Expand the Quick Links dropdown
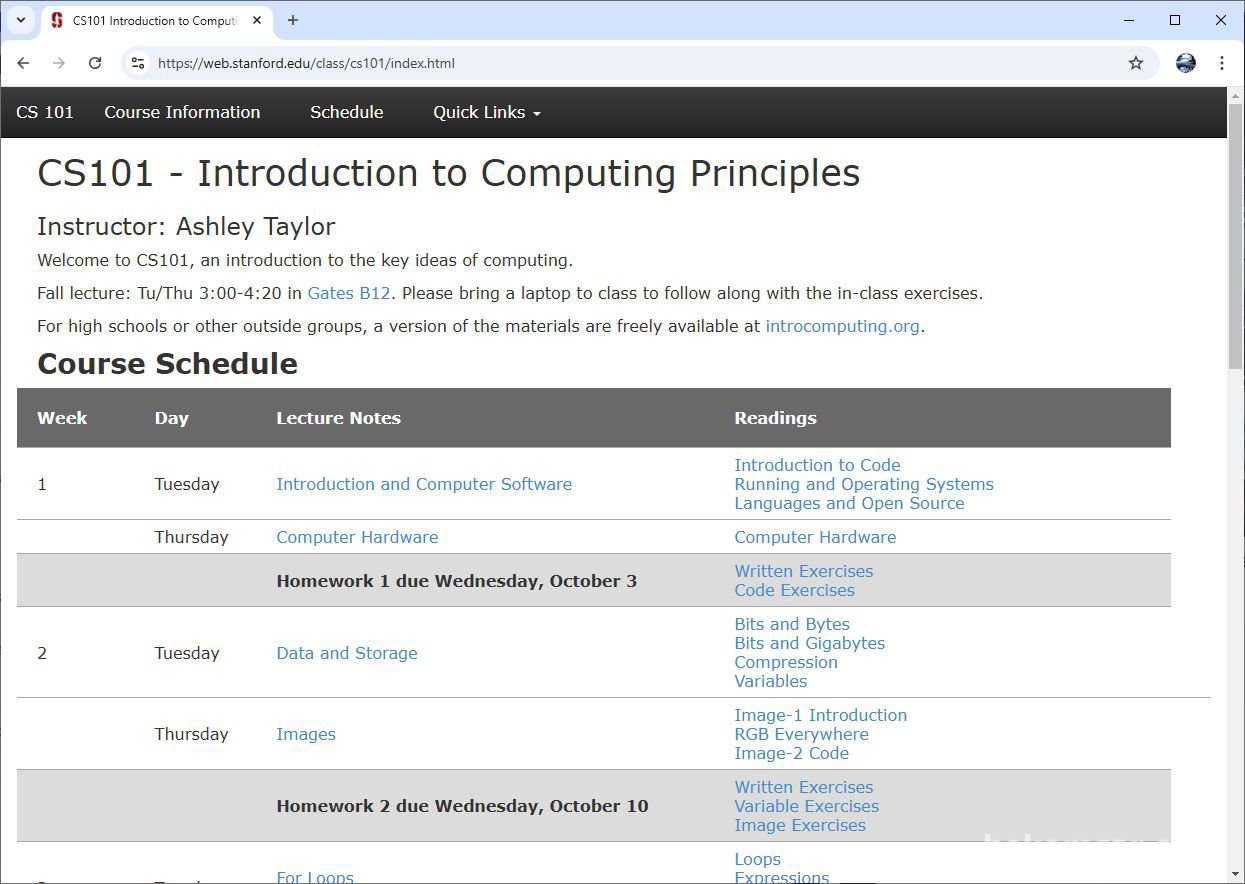1245x884 pixels. point(486,112)
